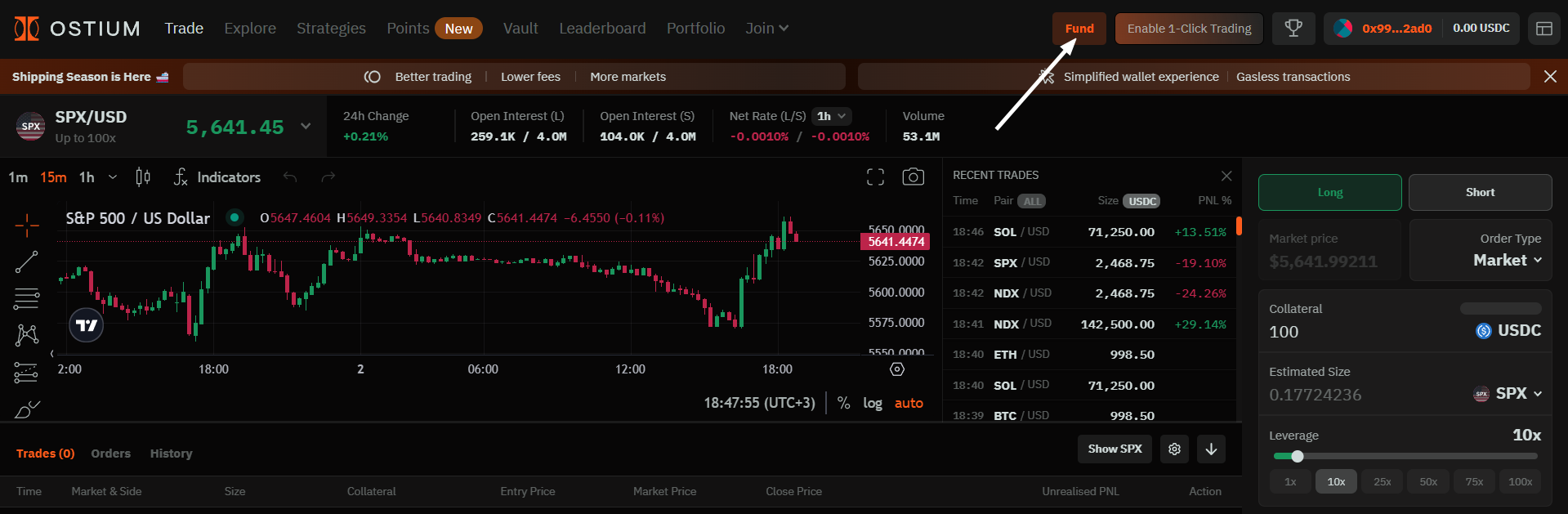Expand the Net Rate 1h interval dropdown
The width and height of the screenshot is (1568, 514).
click(832, 116)
